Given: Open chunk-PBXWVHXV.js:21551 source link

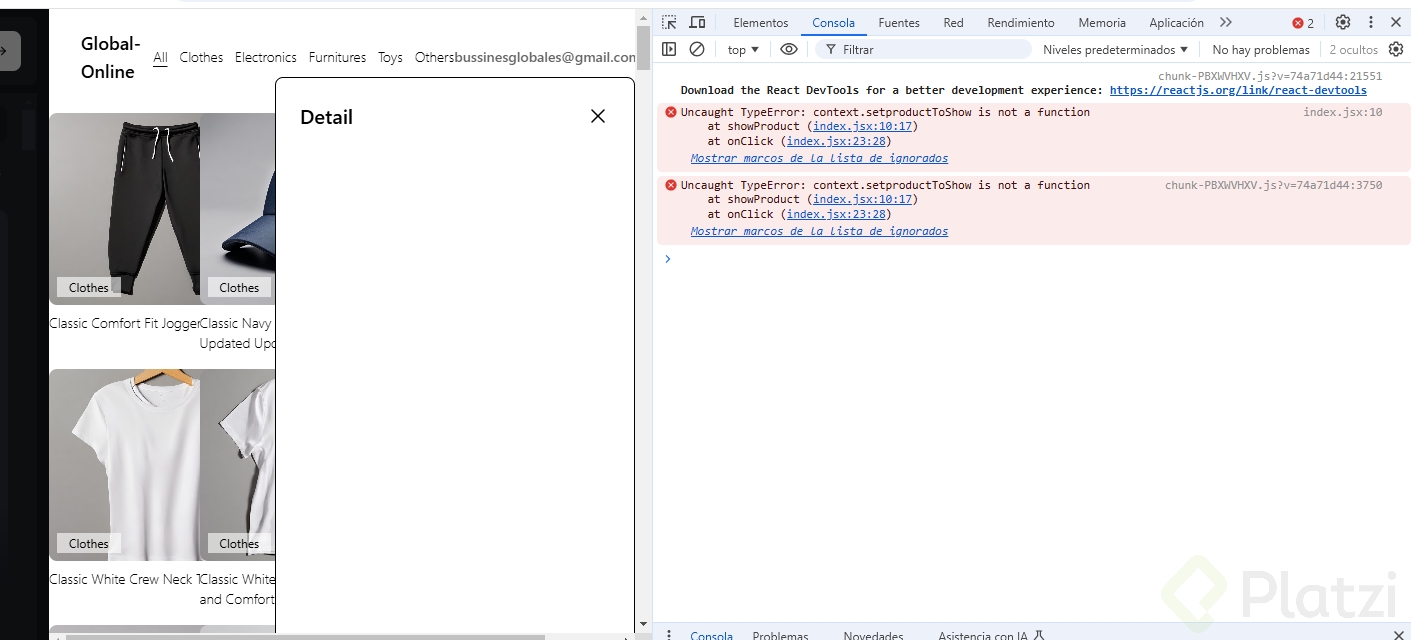Looking at the screenshot, I should pyautogui.click(x=1270, y=76).
